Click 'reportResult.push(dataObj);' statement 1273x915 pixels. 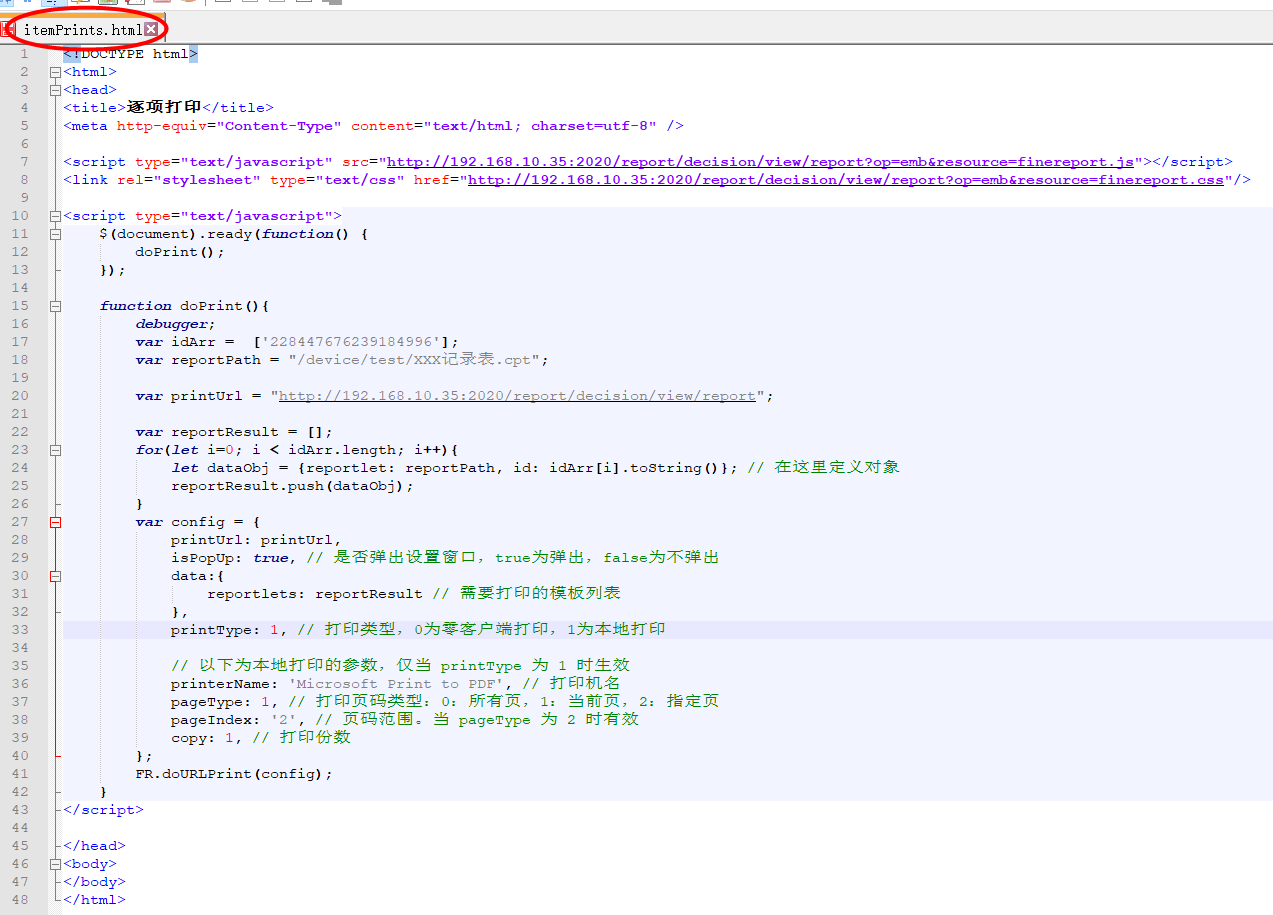coord(292,486)
